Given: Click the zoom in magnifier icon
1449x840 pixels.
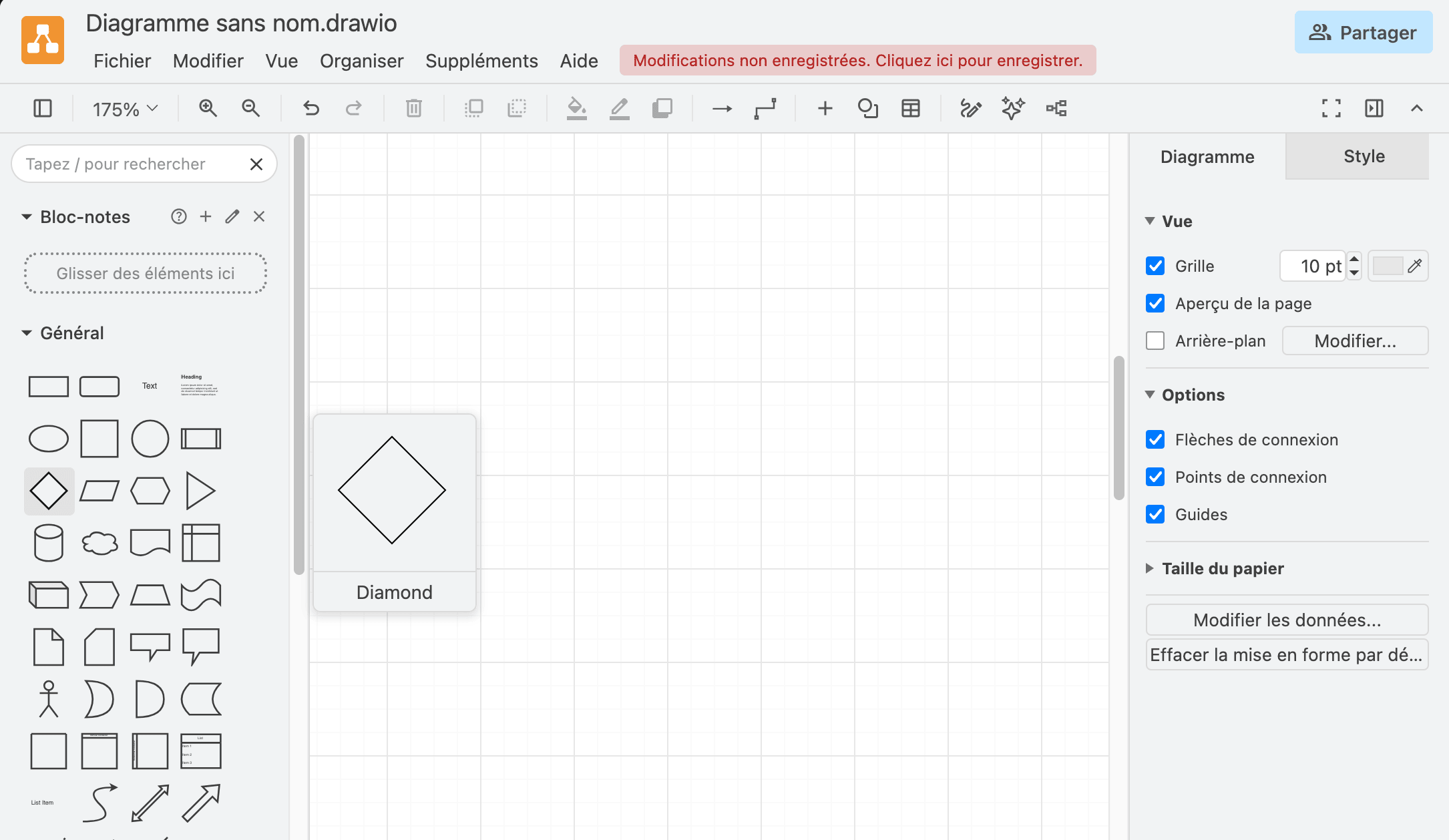Looking at the screenshot, I should [208, 108].
